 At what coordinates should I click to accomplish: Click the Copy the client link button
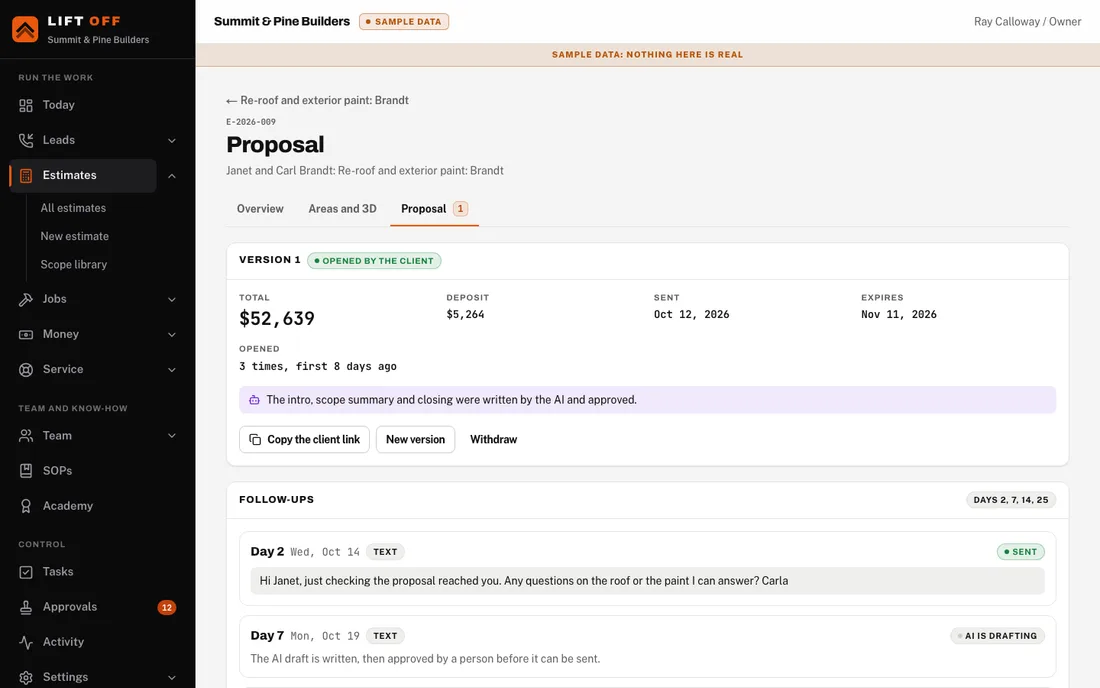coord(304,440)
